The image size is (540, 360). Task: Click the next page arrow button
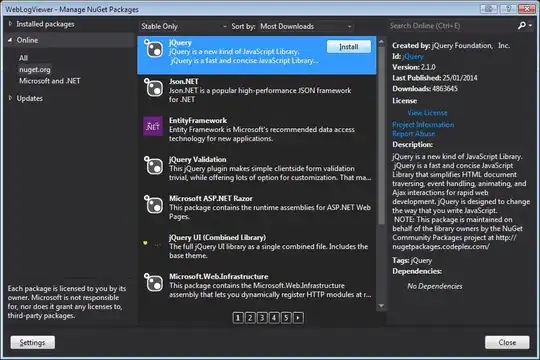(298, 318)
